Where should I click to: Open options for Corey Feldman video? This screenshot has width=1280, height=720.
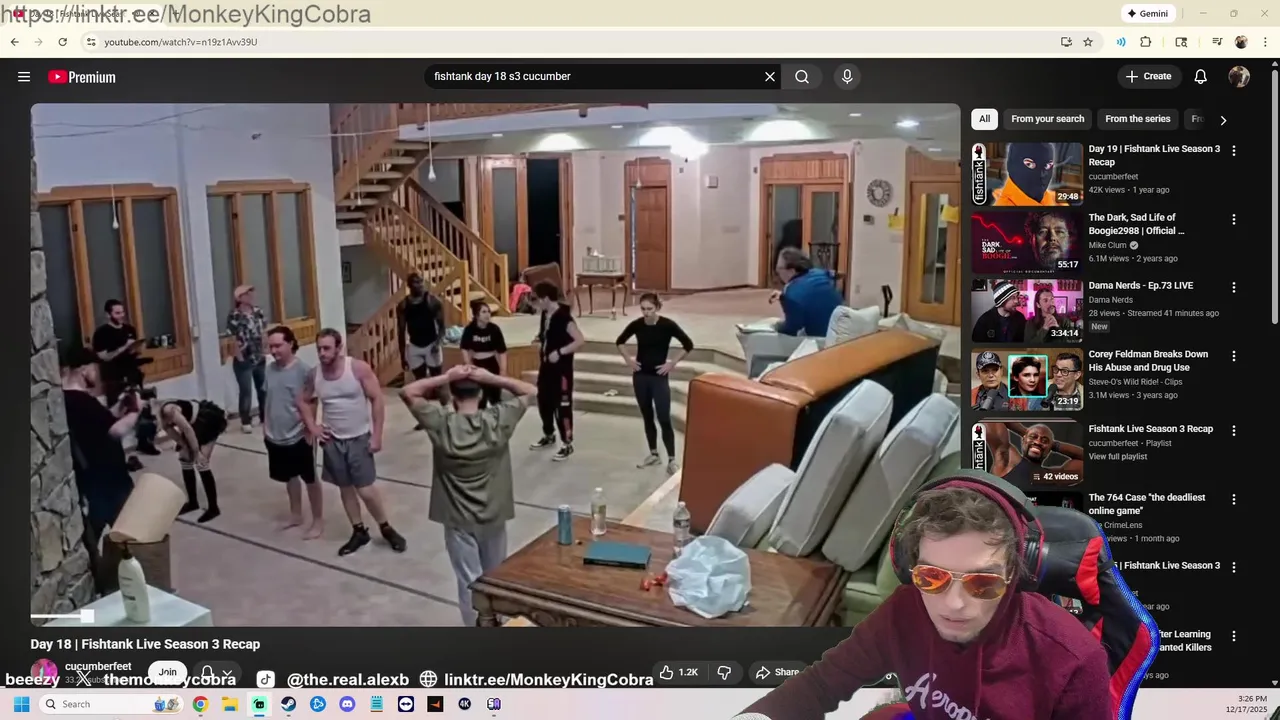tap(1233, 356)
